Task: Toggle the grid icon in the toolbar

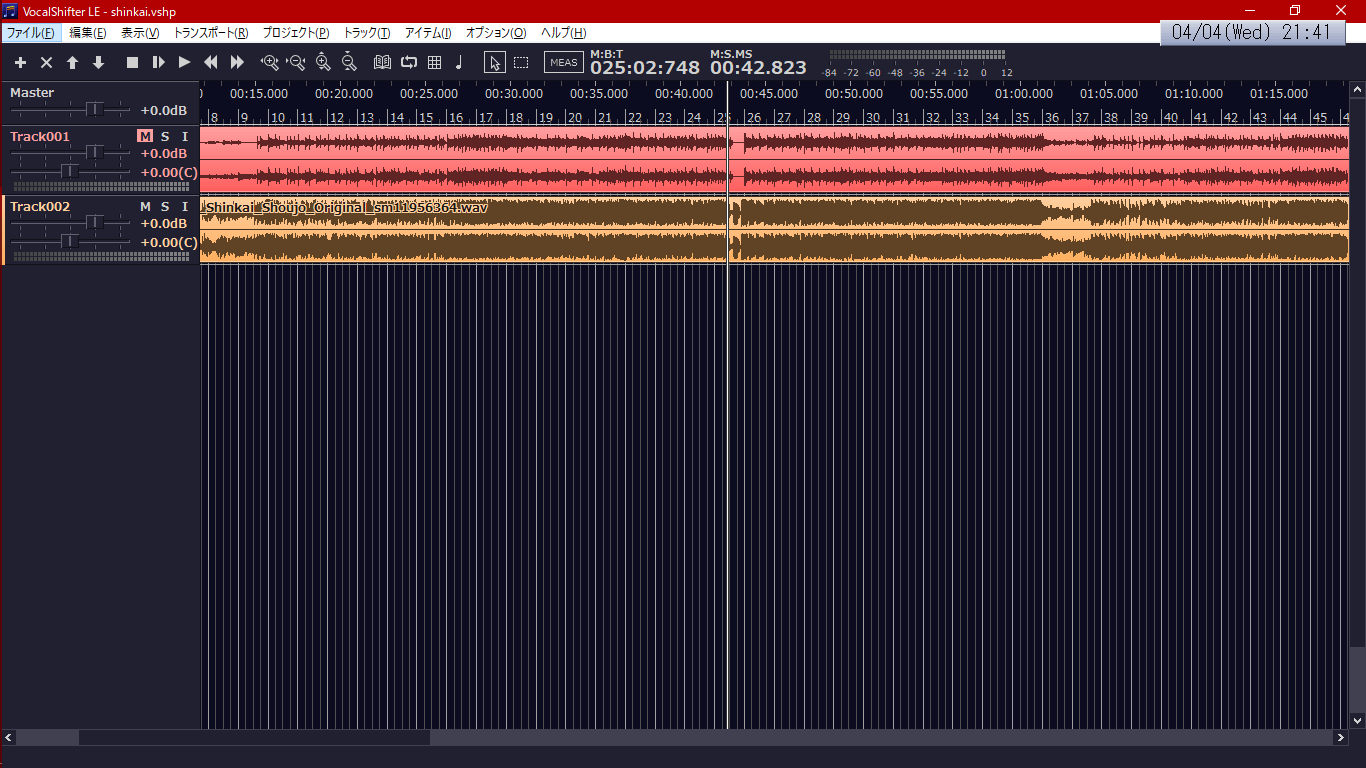Action: coord(434,62)
